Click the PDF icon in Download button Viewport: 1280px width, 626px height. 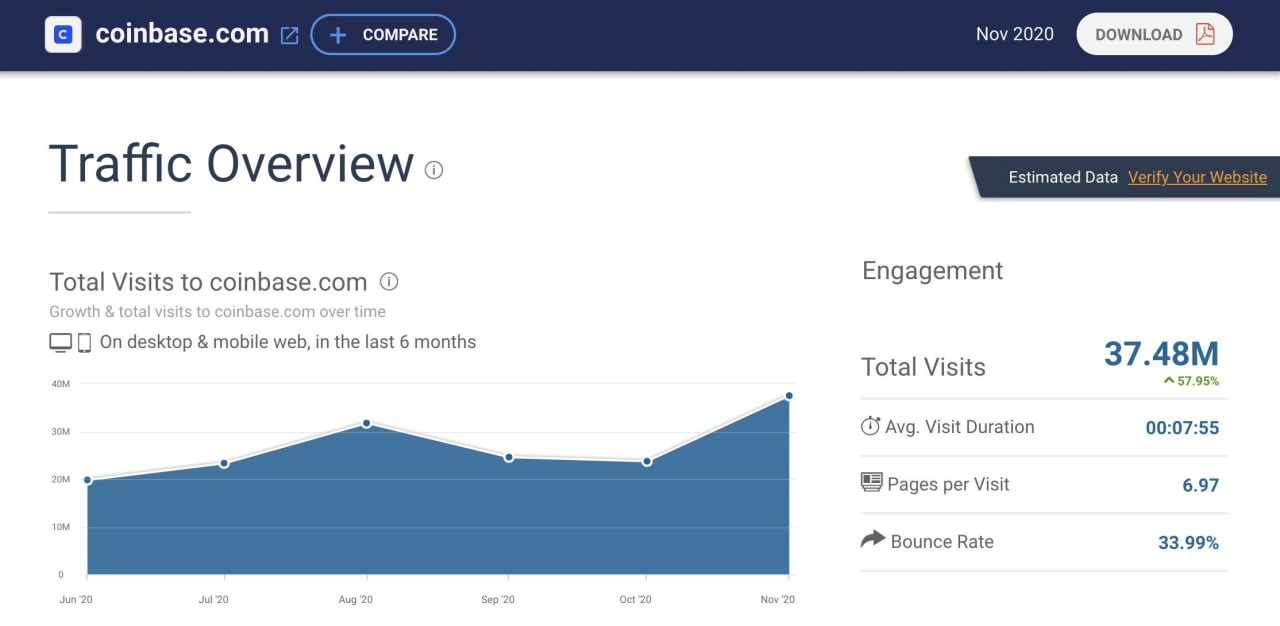click(1205, 34)
